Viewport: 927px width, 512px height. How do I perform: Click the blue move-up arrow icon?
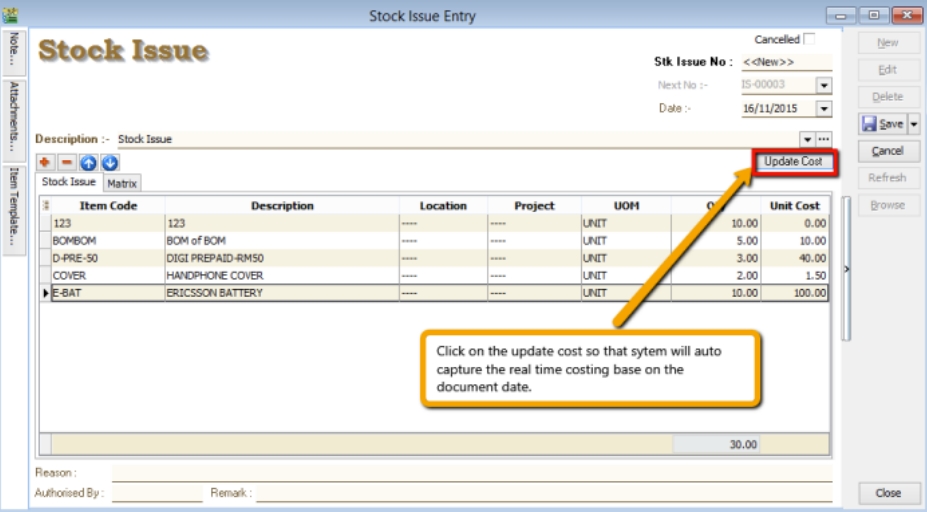pos(88,162)
